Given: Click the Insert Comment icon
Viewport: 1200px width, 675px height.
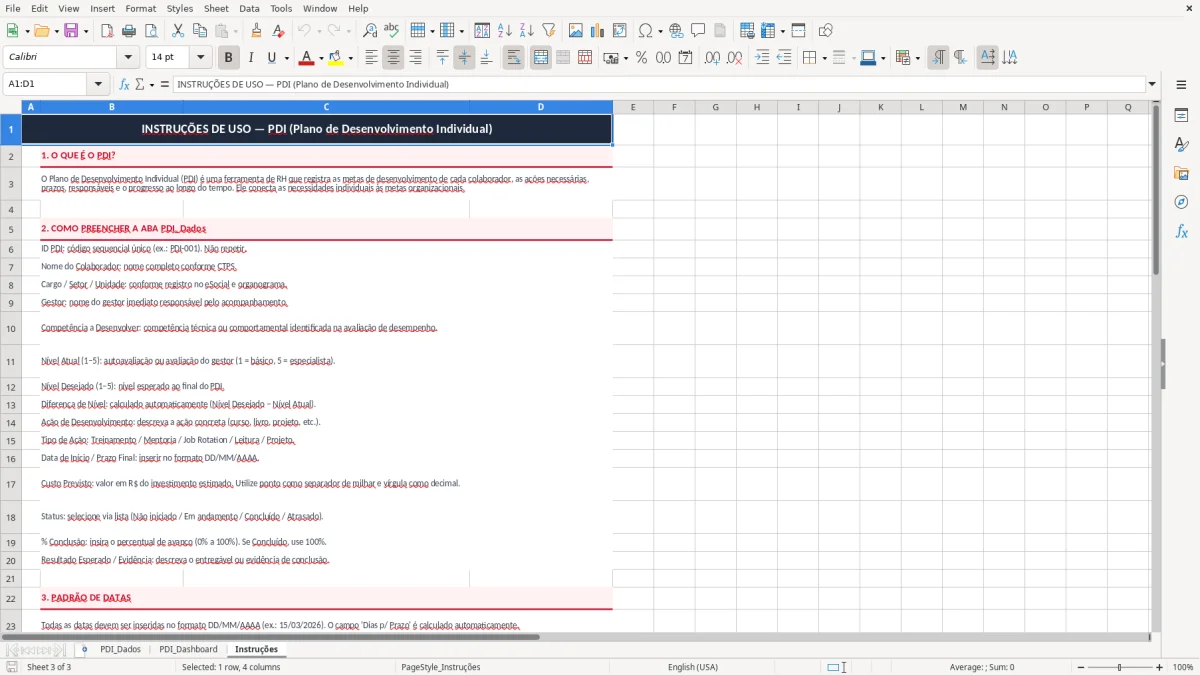Looking at the screenshot, I should (698, 31).
